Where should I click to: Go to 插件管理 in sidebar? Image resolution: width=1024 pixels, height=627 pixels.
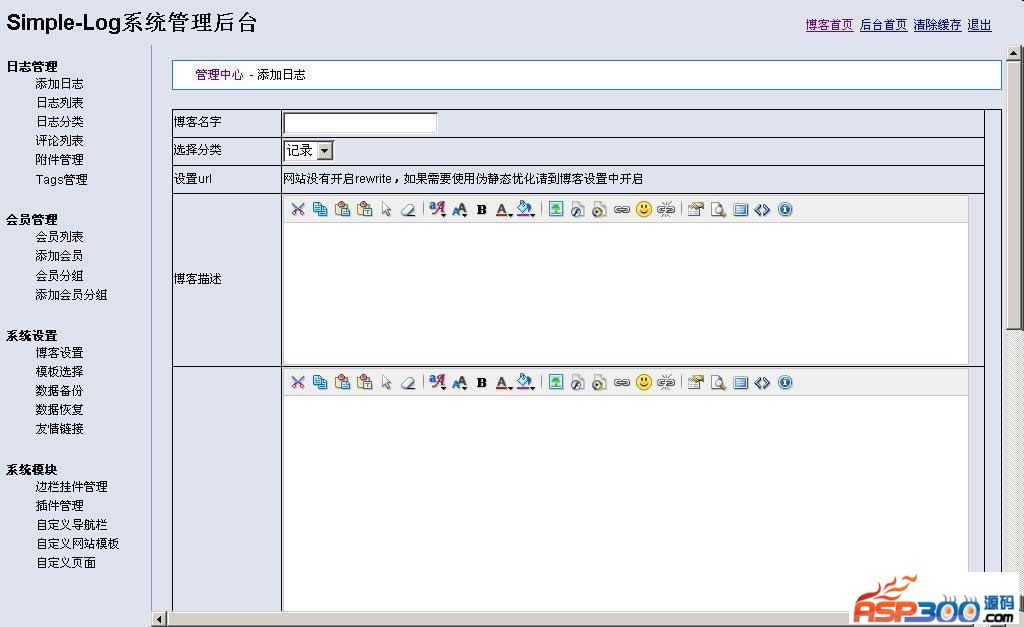point(59,506)
